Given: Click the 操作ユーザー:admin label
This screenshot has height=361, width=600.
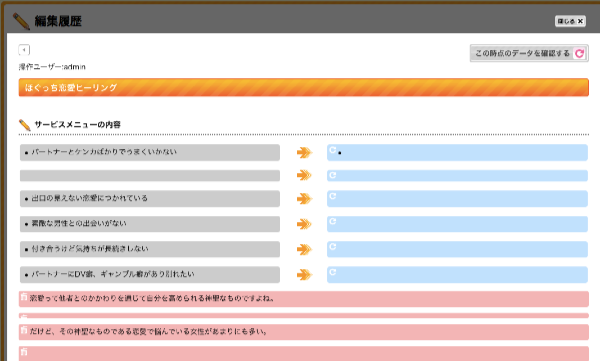Looking at the screenshot, I should click(52, 67).
